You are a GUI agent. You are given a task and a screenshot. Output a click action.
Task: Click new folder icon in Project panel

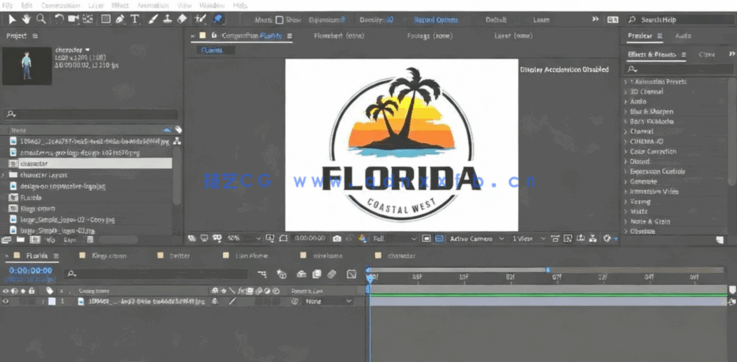coord(20,240)
